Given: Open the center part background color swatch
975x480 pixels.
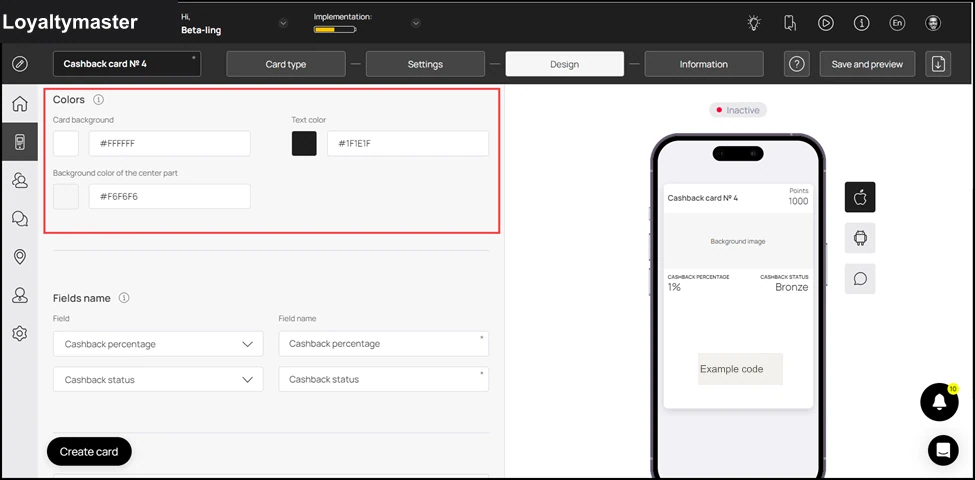Looking at the screenshot, I should click(66, 196).
